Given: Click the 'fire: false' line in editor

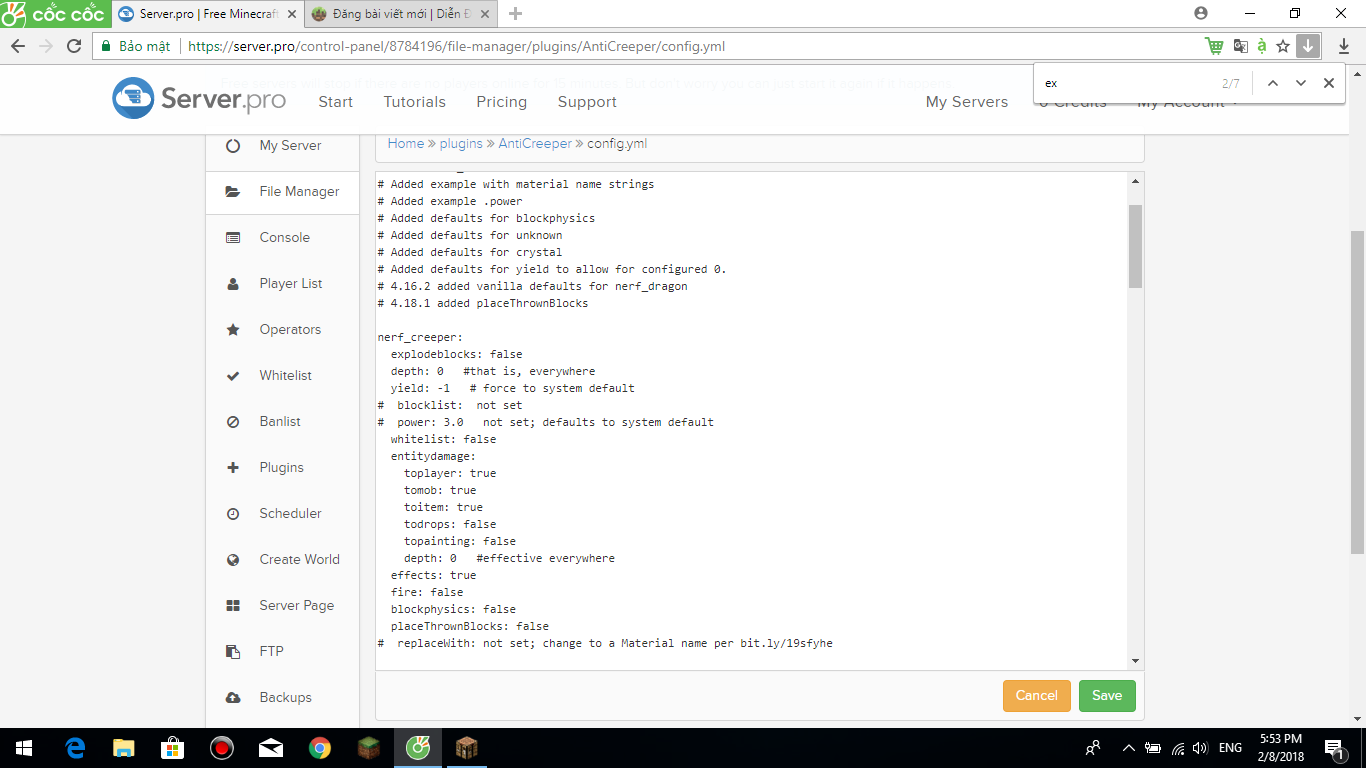Looking at the screenshot, I should 426,592.
